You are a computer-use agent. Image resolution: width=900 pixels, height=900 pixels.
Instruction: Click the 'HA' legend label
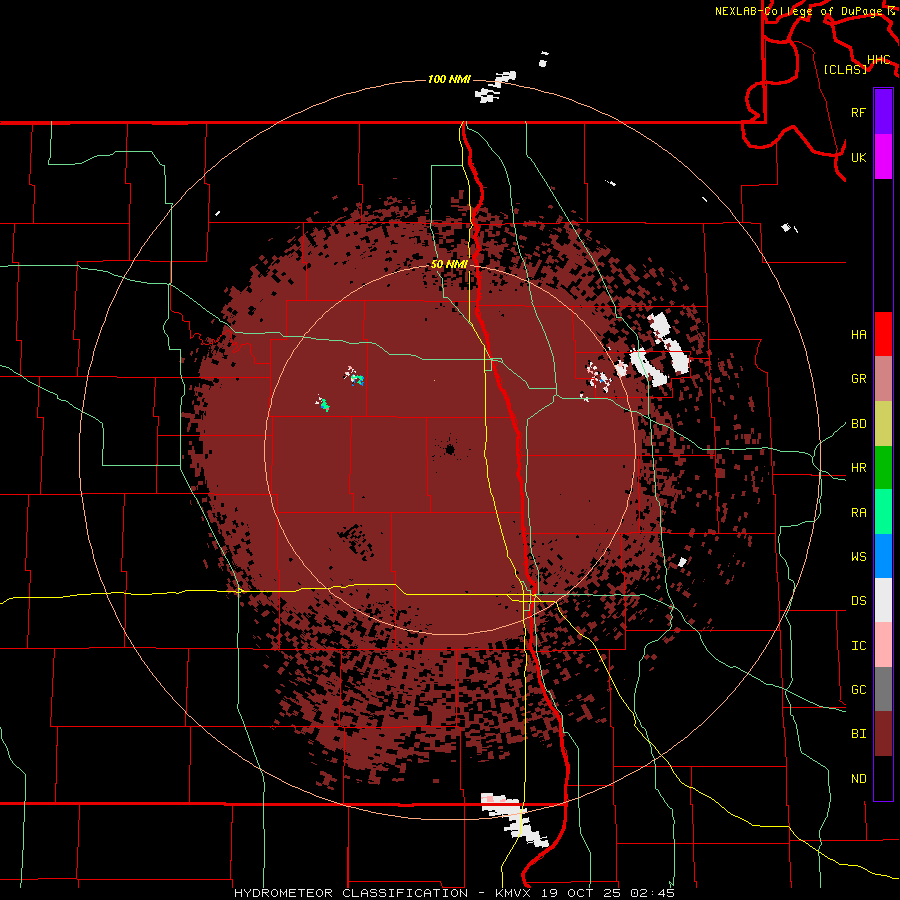[x=858, y=335]
